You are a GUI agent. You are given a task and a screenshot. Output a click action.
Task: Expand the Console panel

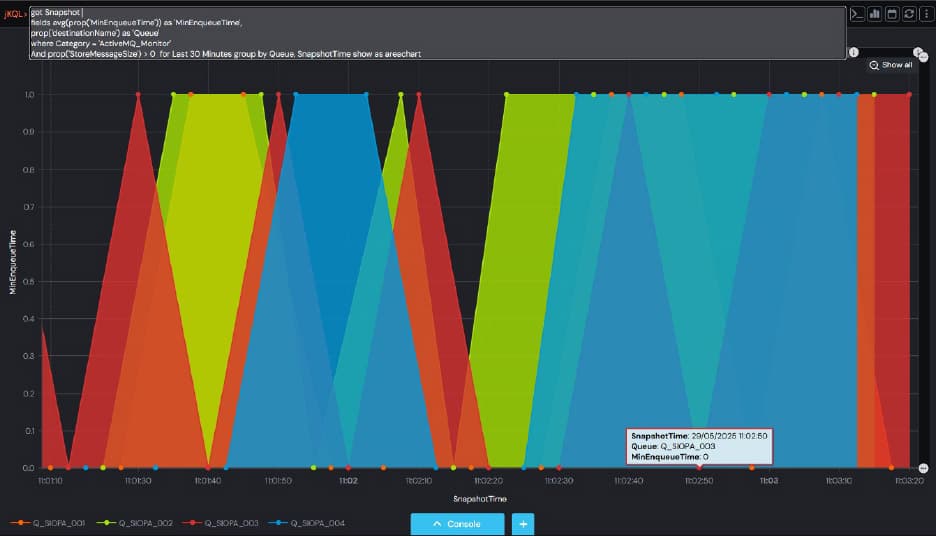click(457, 523)
